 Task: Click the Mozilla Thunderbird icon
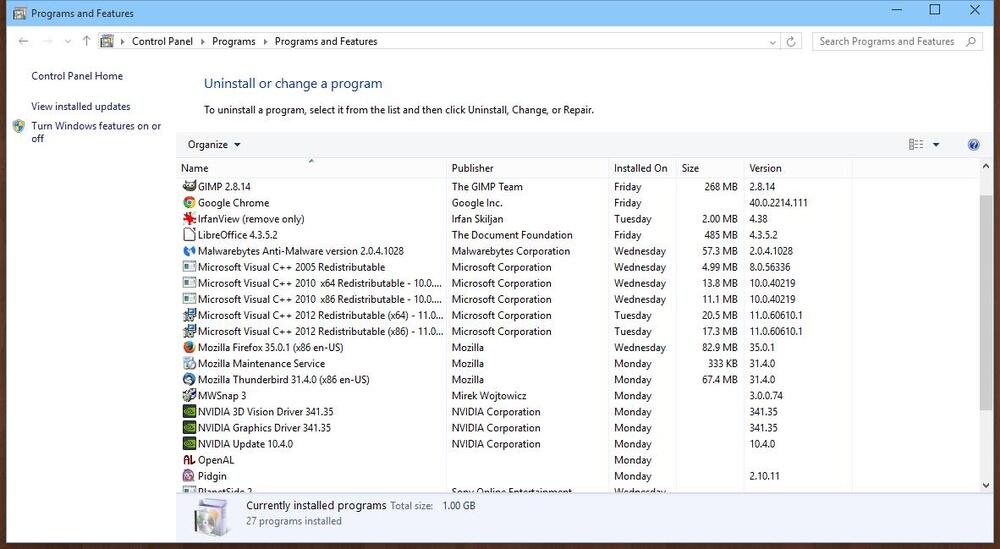[189, 379]
